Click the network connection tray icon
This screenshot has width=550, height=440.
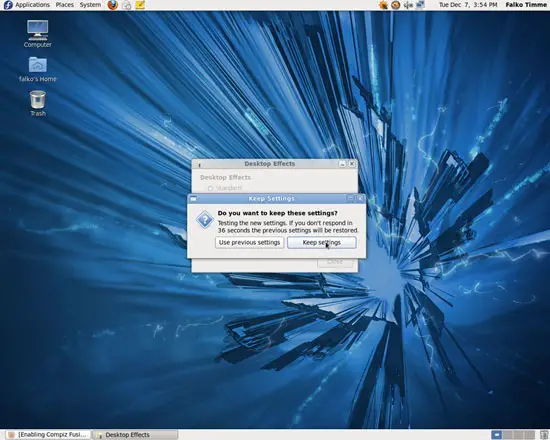coord(420,5)
